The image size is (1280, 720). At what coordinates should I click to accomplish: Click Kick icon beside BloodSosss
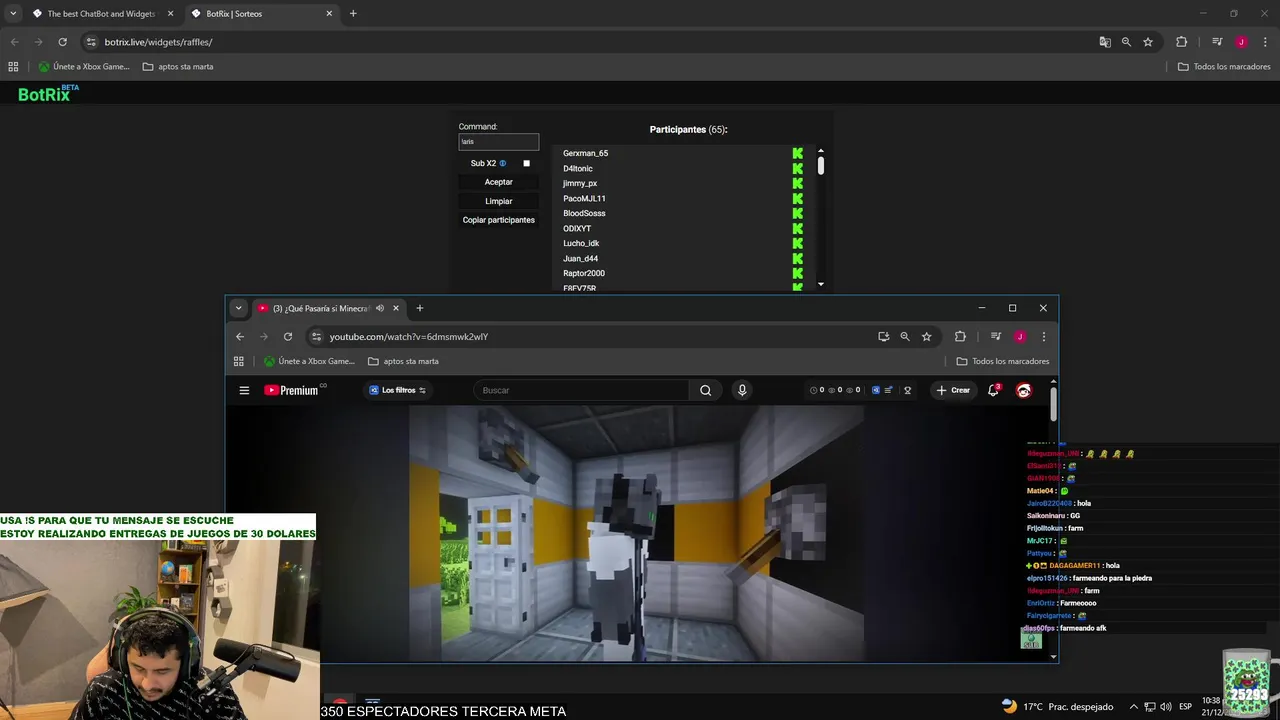click(797, 213)
